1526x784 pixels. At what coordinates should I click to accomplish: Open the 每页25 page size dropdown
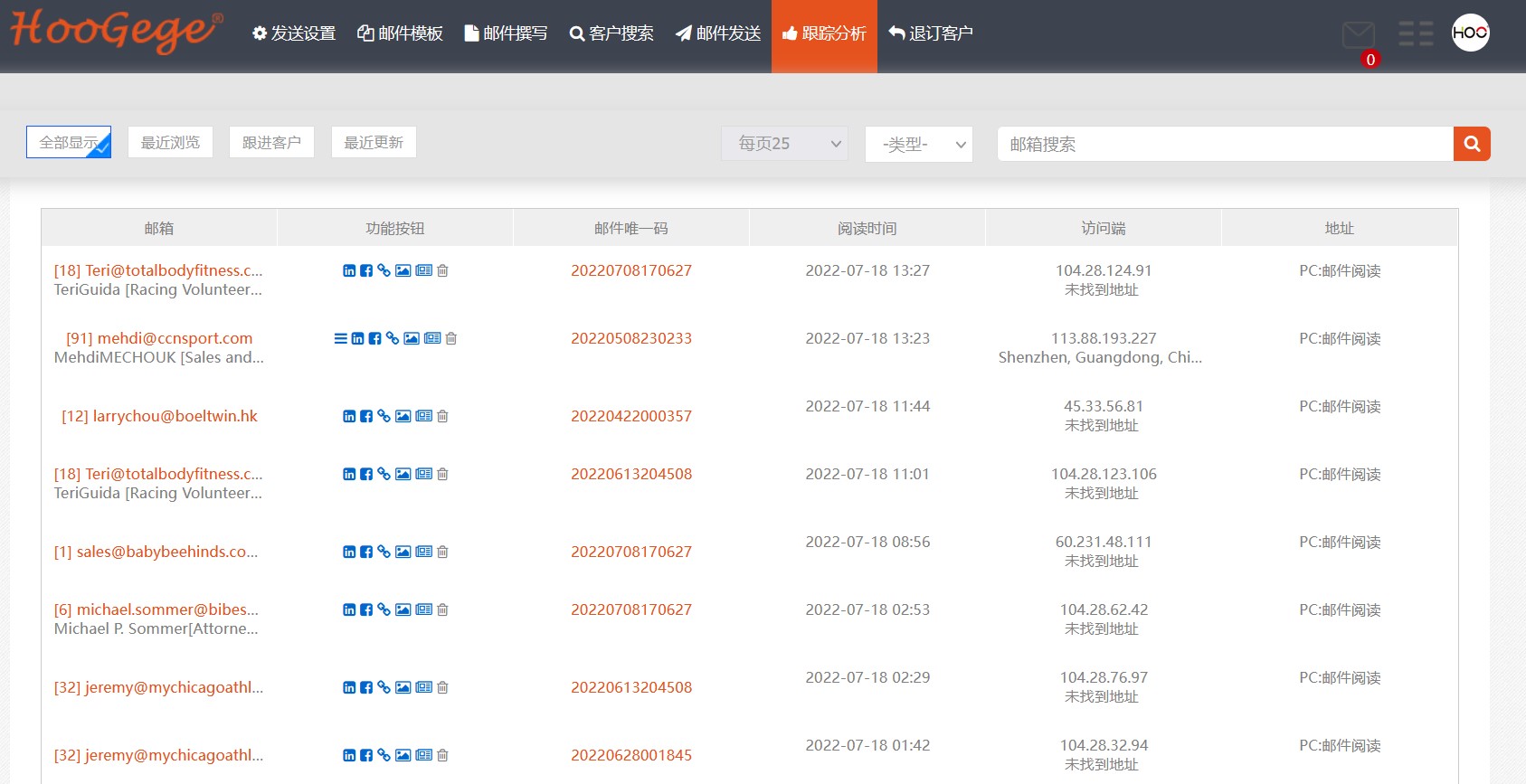point(785,144)
